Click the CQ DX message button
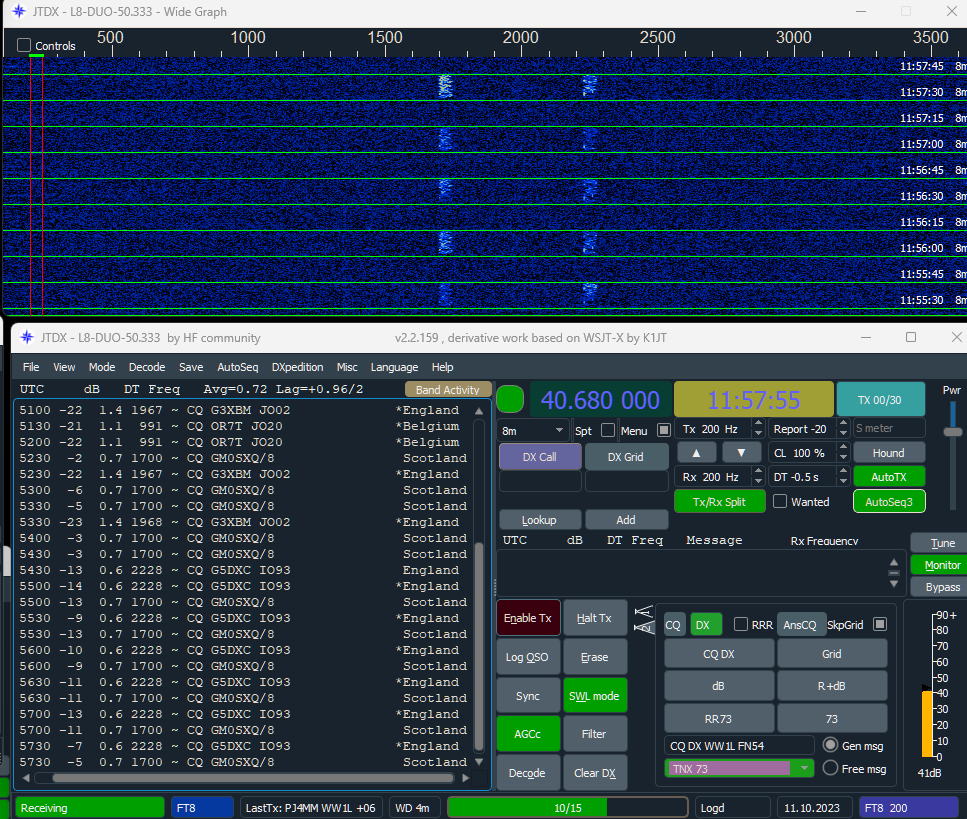The image size is (967, 819). [x=718, y=654]
